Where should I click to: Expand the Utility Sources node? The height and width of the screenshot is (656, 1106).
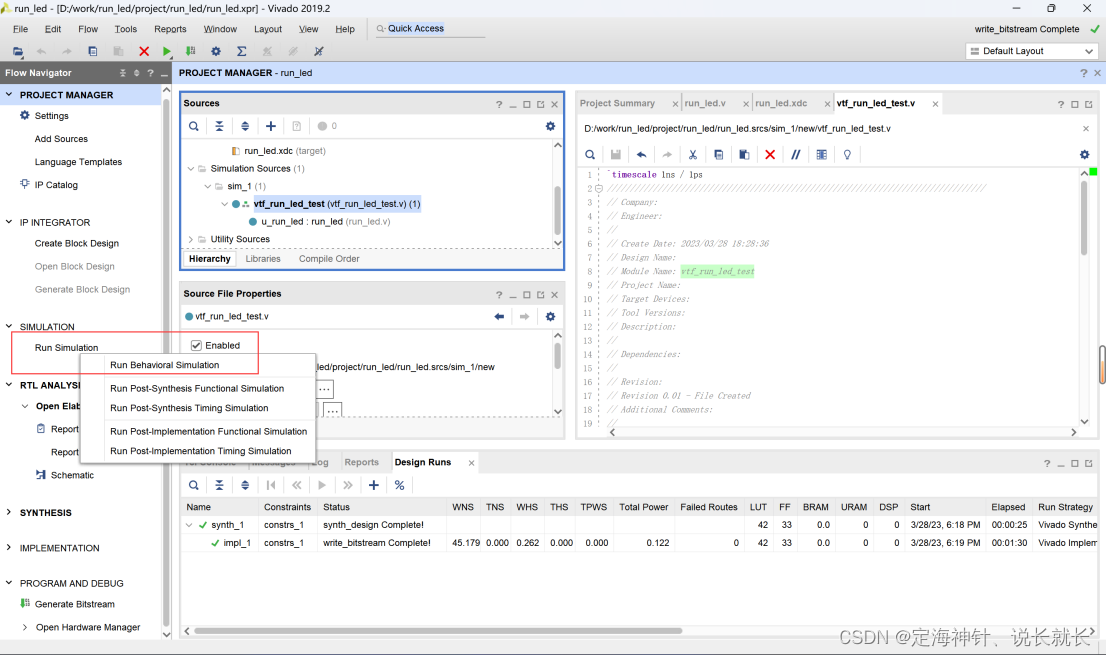tap(190, 239)
